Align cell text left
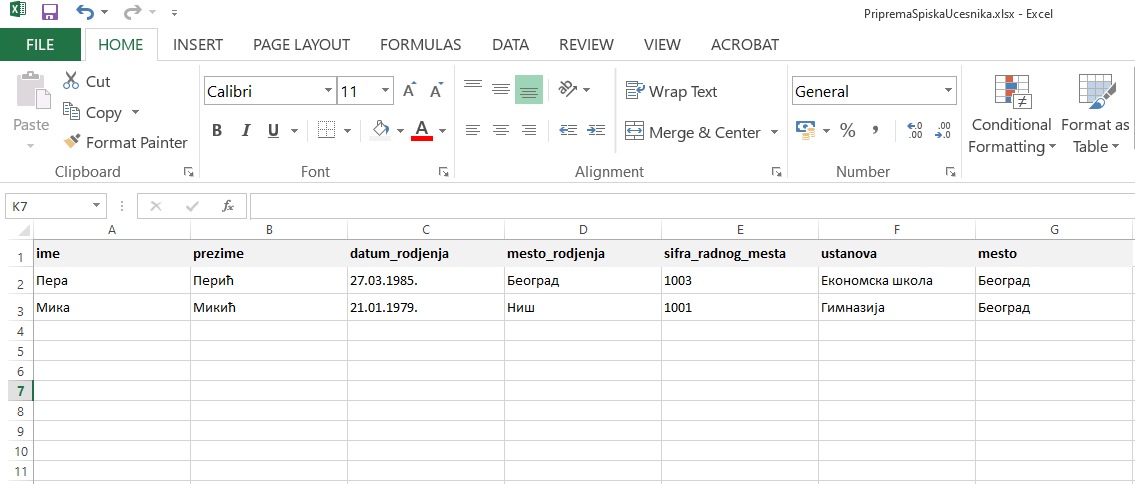This screenshot has width=1135, height=484. [x=473, y=130]
